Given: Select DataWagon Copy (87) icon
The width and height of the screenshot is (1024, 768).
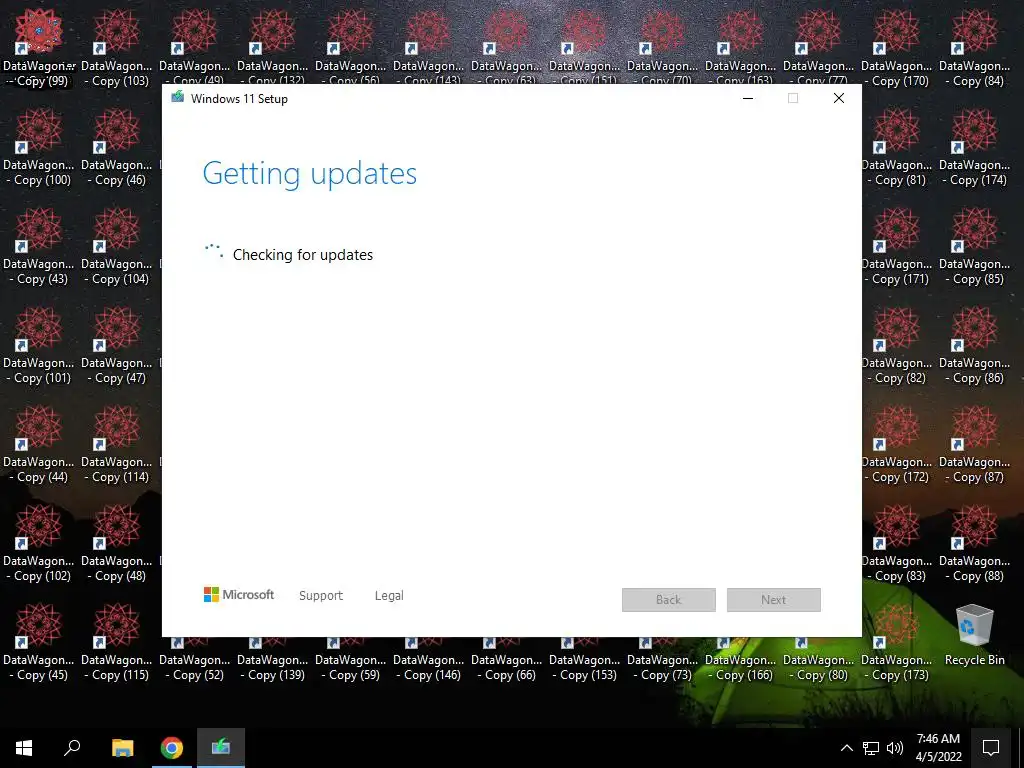Looking at the screenshot, I should click(x=974, y=445).
